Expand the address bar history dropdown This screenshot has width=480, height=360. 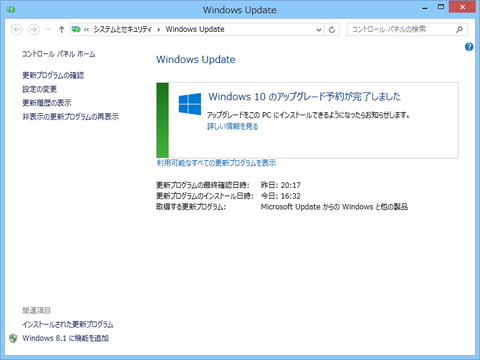click(x=319, y=30)
